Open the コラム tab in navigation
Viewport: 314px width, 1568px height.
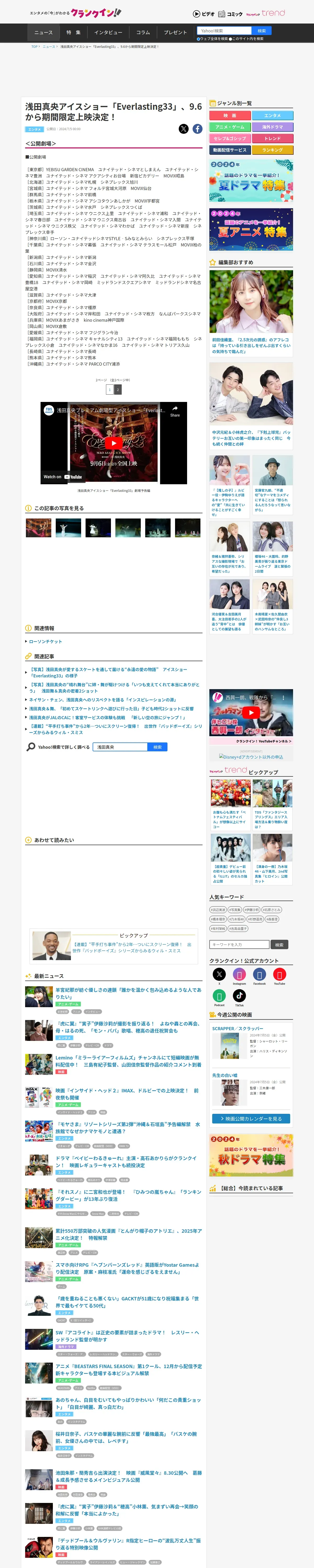(x=143, y=32)
